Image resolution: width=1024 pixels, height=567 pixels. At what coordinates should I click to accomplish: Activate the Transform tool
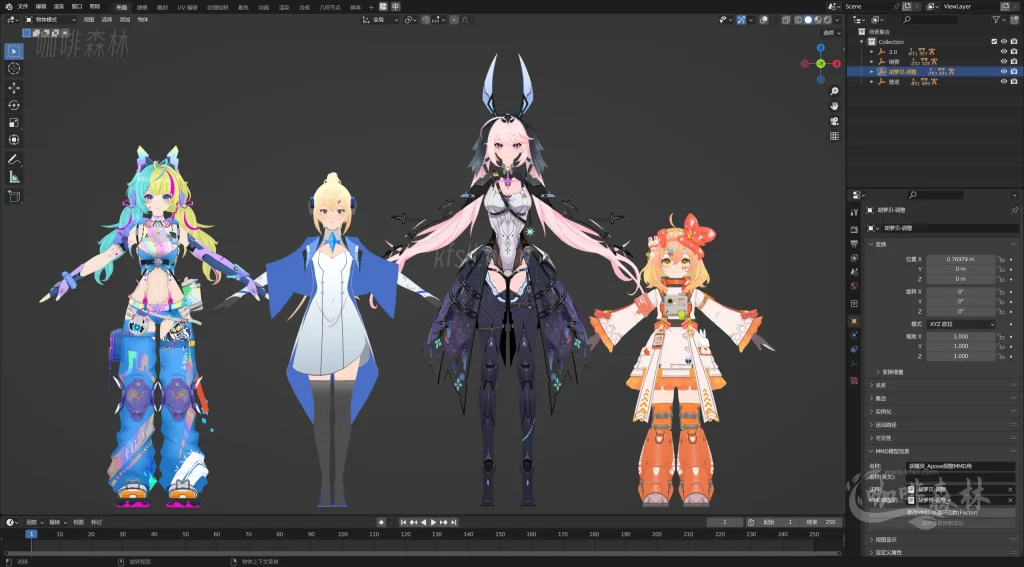(14, 140)
